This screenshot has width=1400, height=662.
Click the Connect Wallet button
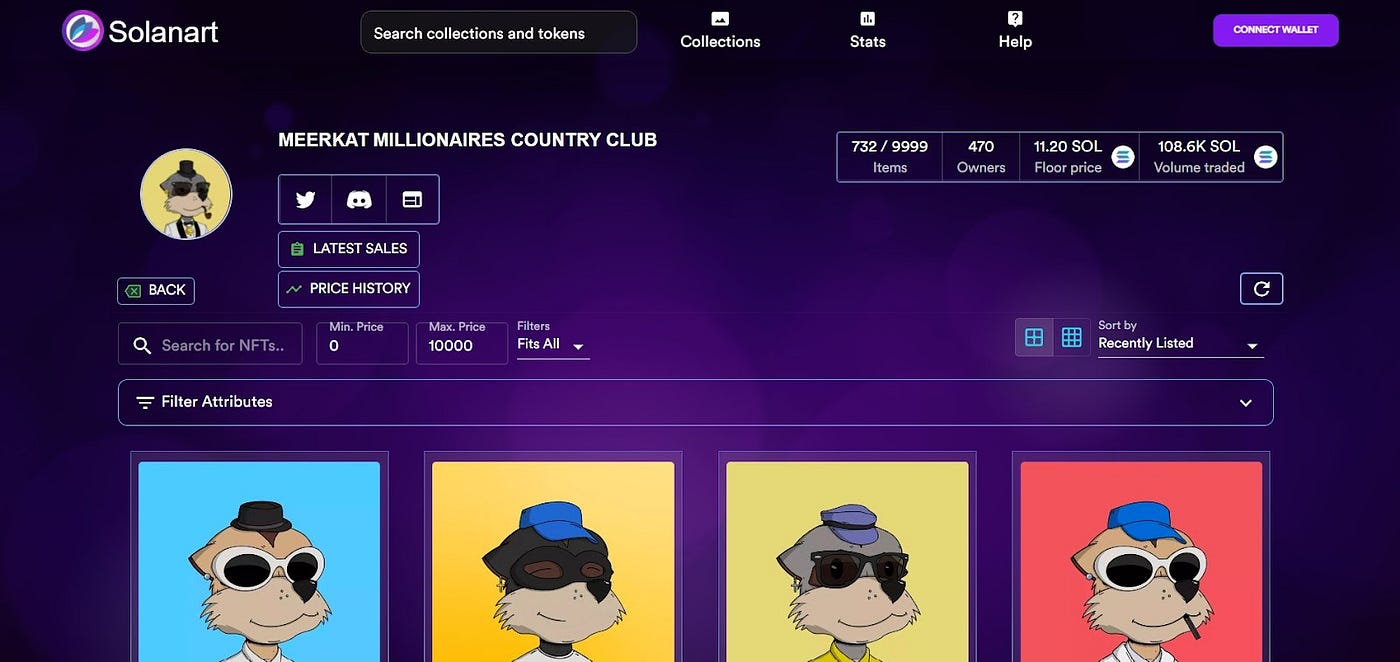tap(1276, 30)
